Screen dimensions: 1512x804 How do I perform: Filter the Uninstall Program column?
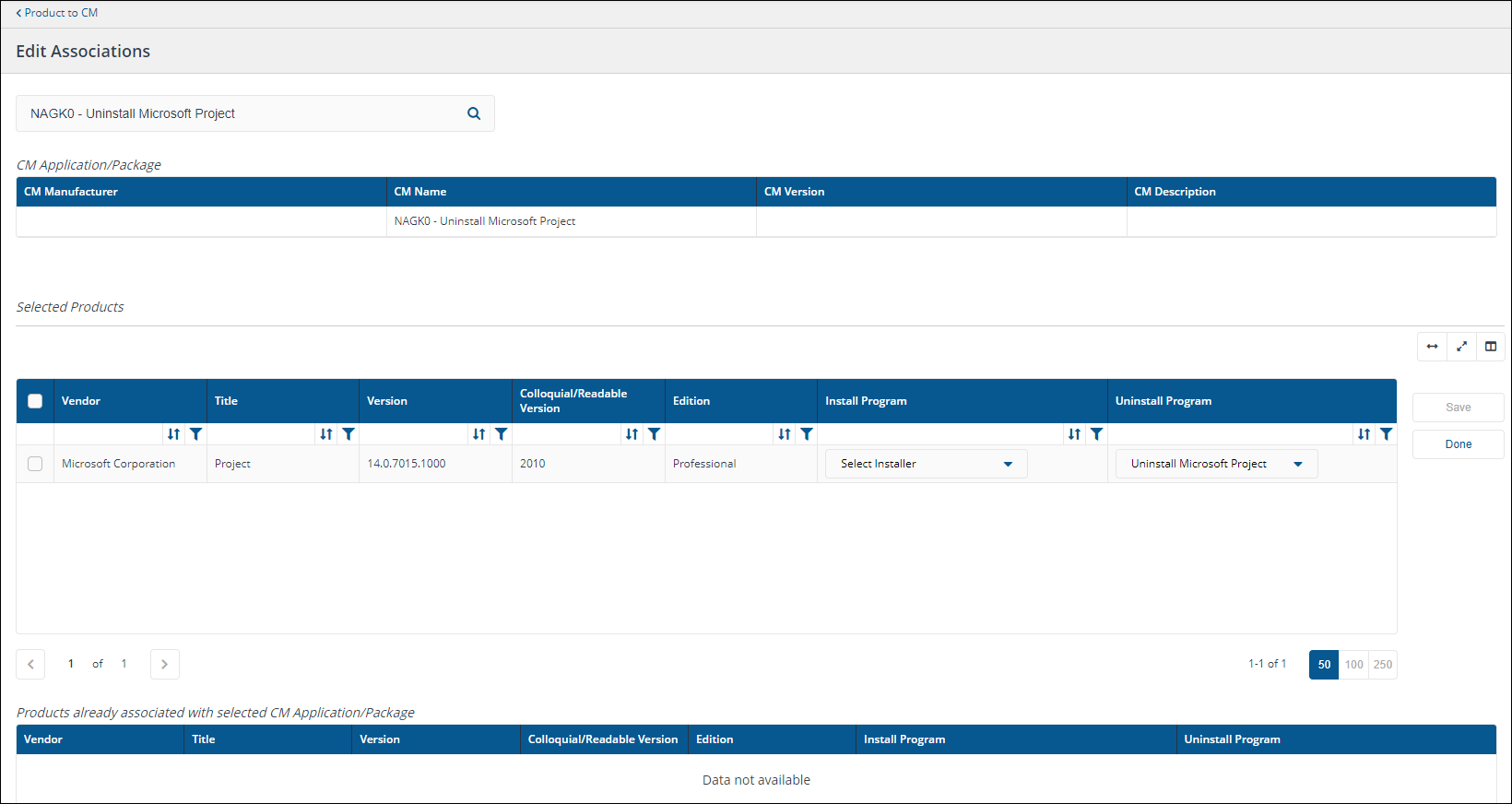pos(1386,434)
